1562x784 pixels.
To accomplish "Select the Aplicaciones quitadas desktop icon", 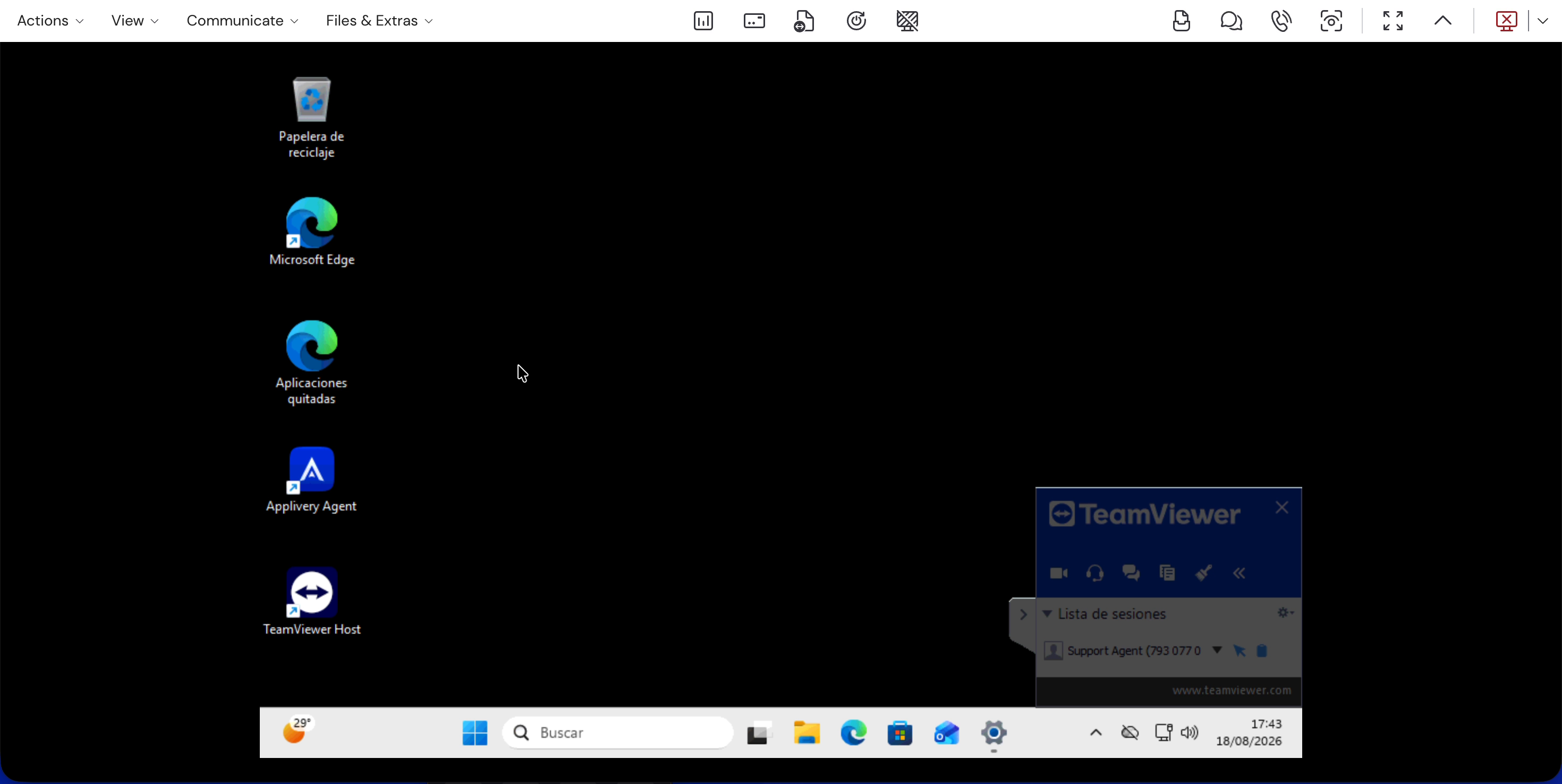I will click(x=311, y=363).
